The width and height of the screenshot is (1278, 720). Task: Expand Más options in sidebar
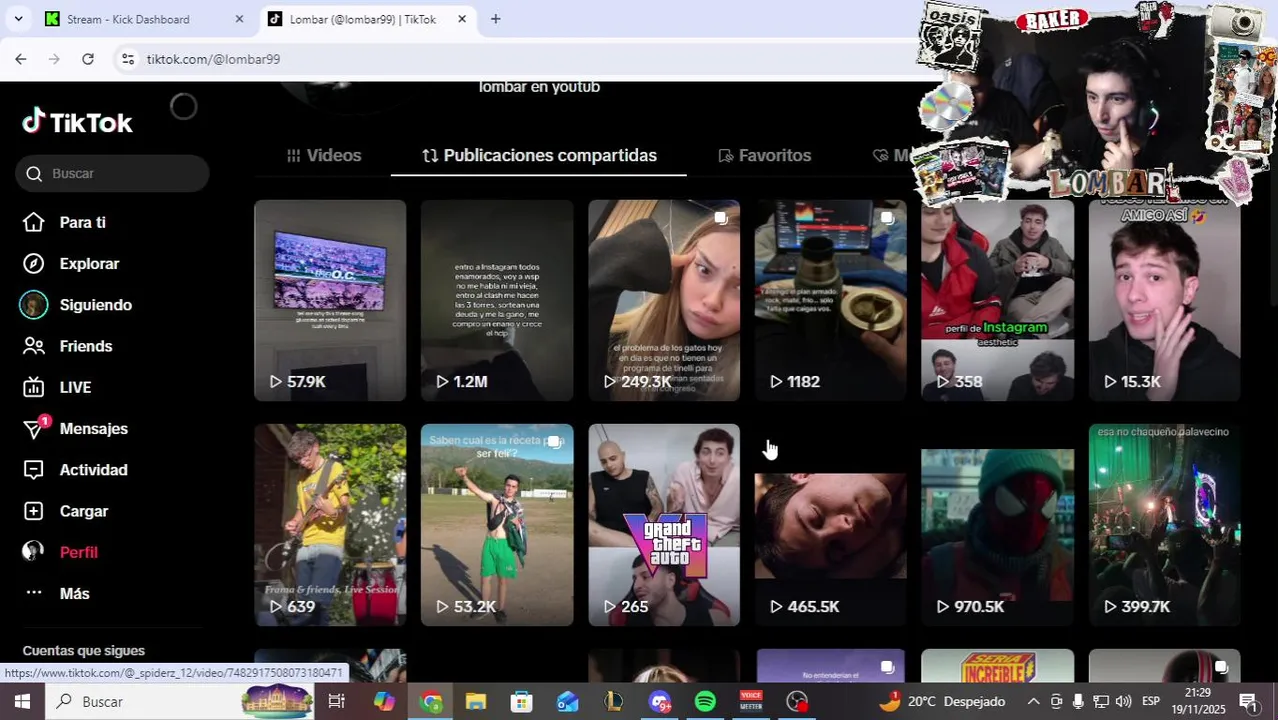point(56,593)
